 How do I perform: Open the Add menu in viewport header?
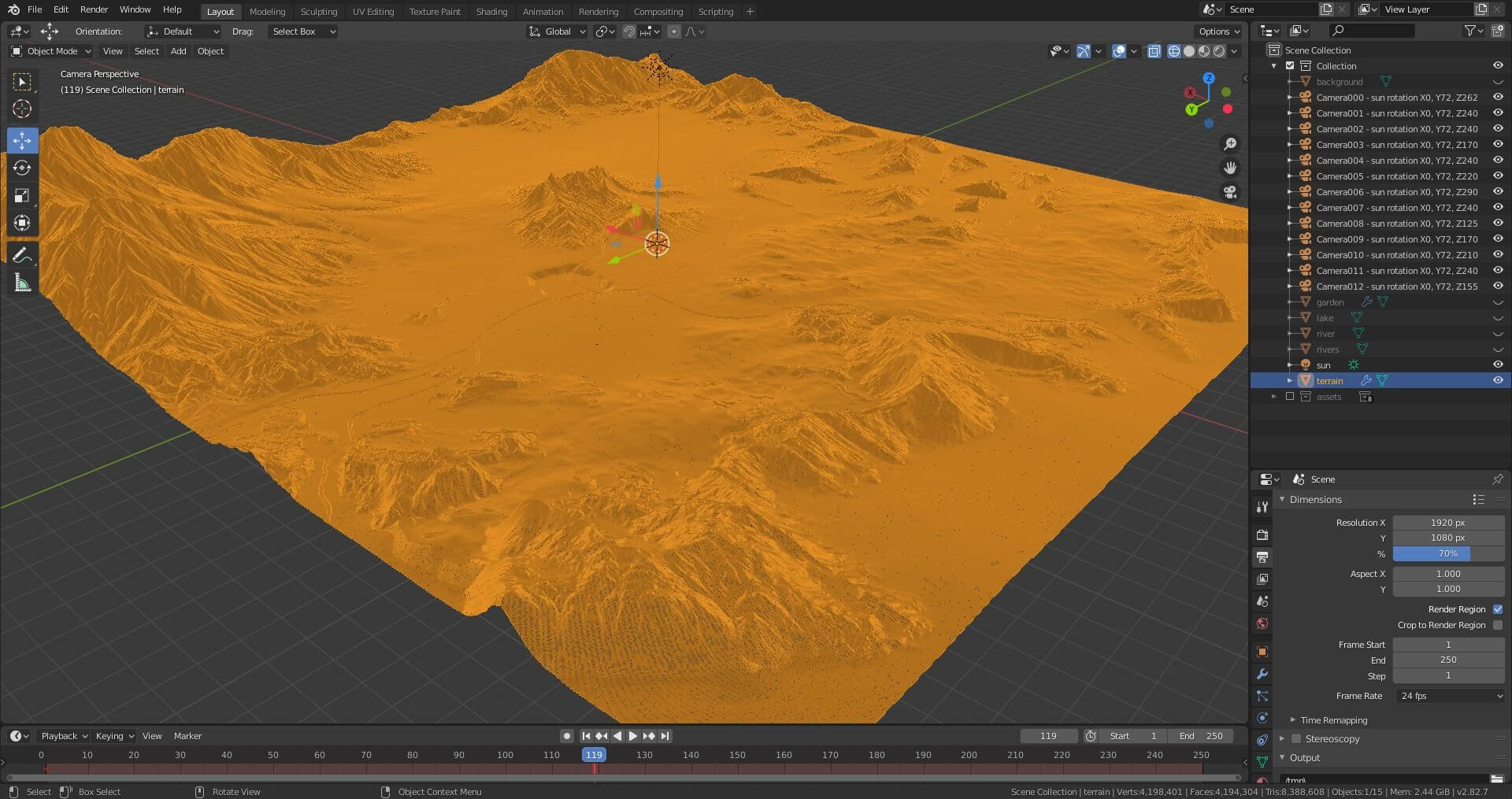179,51
